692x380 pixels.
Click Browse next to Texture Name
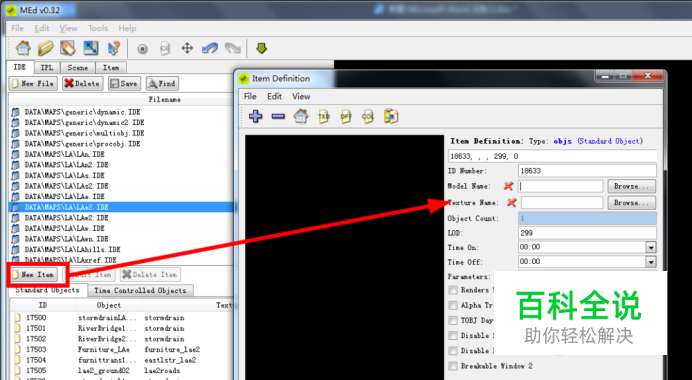[632, 203]
